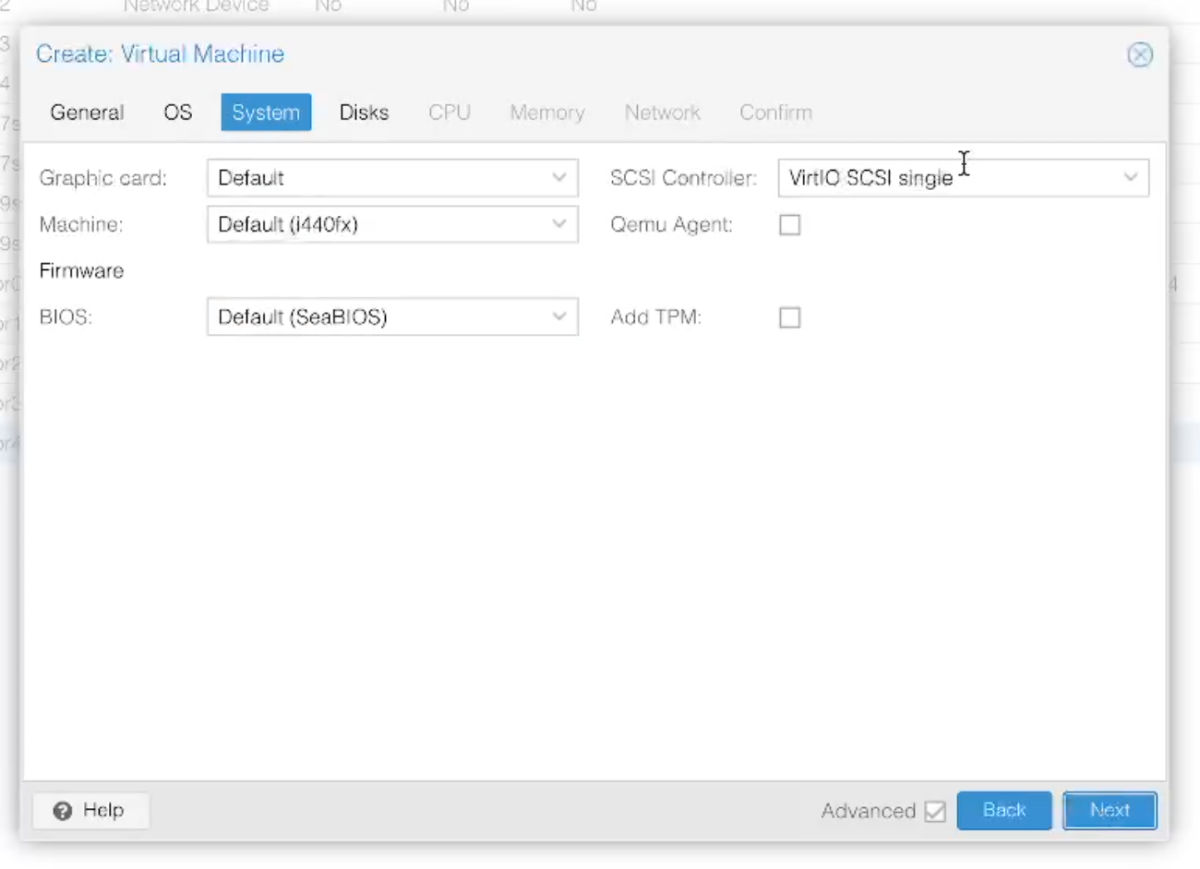Switch to the Confirm tab
Screen dimensions: 1200x869
[775, 112]
